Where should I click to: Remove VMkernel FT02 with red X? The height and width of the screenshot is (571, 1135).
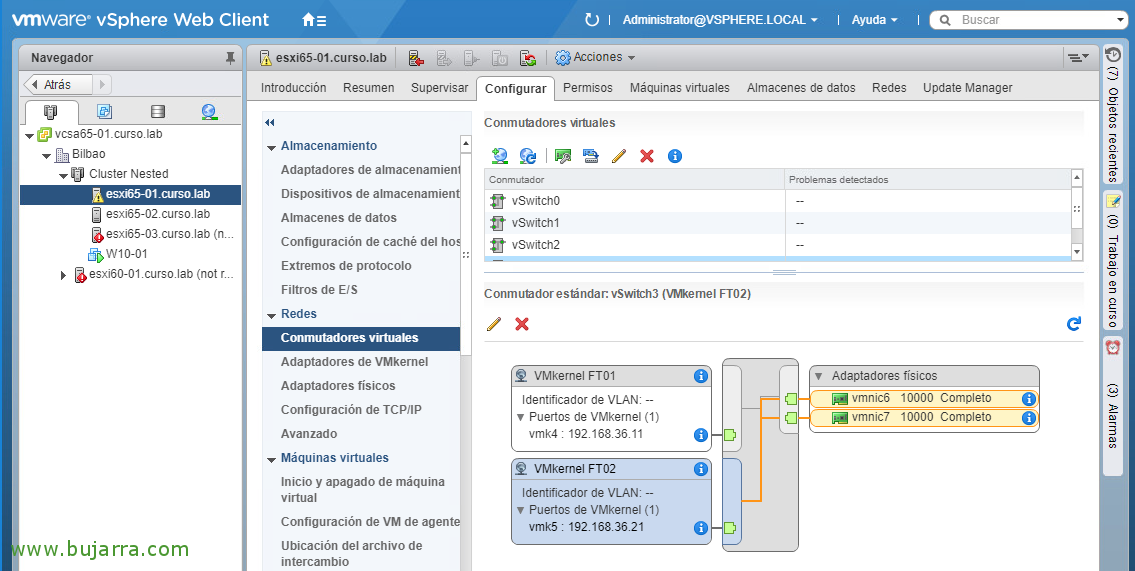click(522, 324)
